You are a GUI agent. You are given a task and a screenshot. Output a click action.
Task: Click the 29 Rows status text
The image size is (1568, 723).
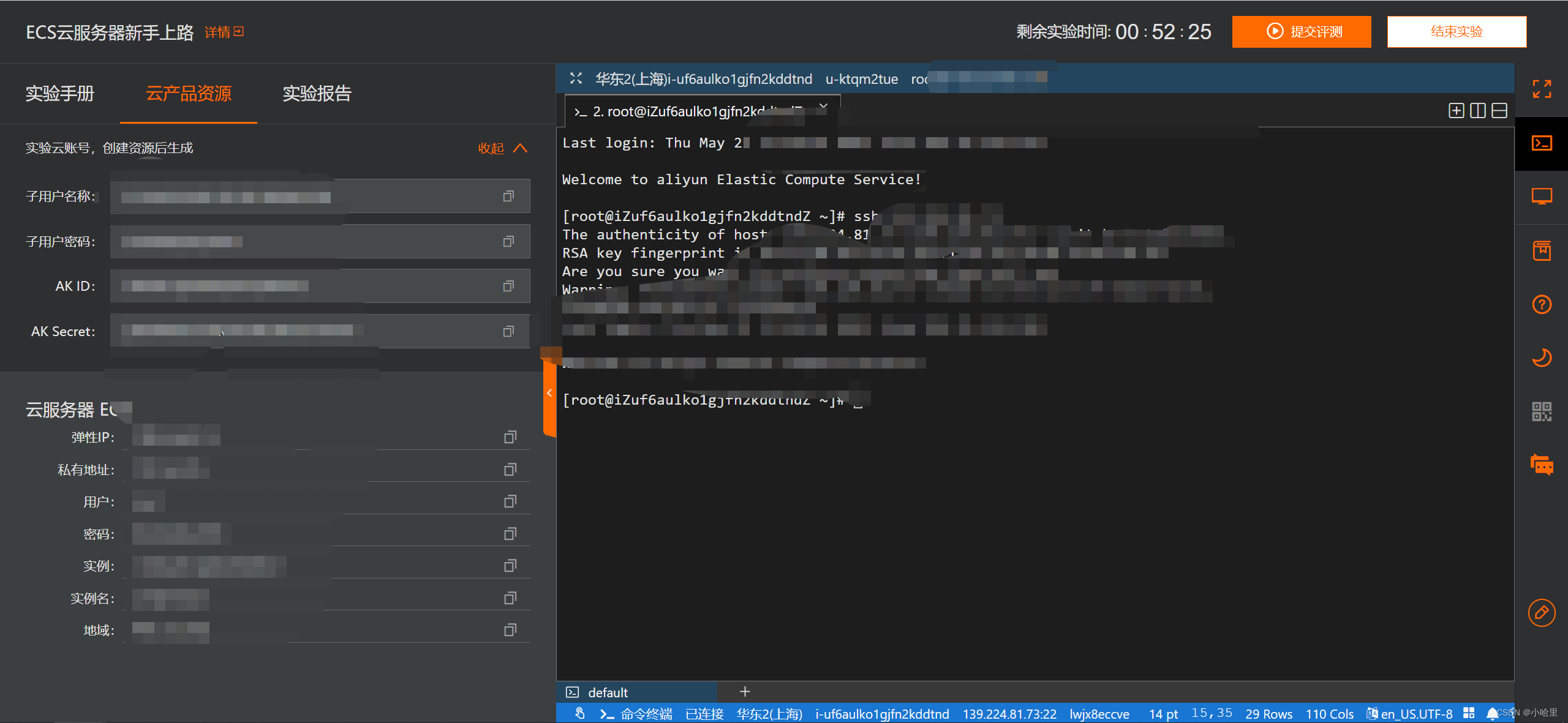click(1268, 714)
